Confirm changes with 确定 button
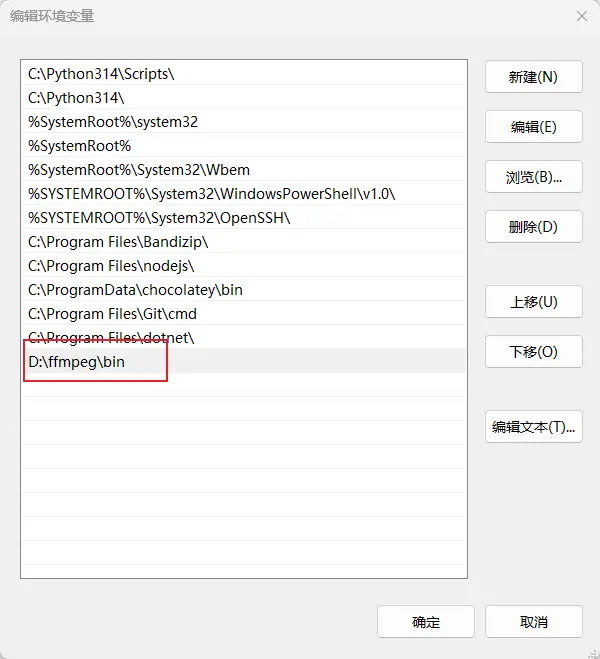Screen dimensions: 600x659 click(x=426, y=622)
